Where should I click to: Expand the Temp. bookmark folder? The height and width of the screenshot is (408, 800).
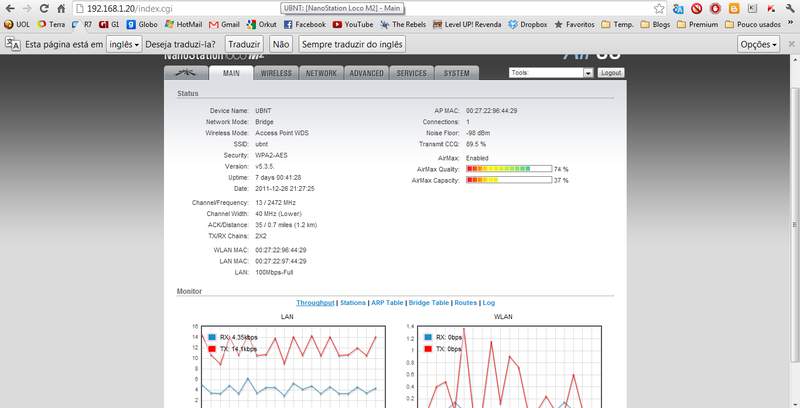[617, 24]
